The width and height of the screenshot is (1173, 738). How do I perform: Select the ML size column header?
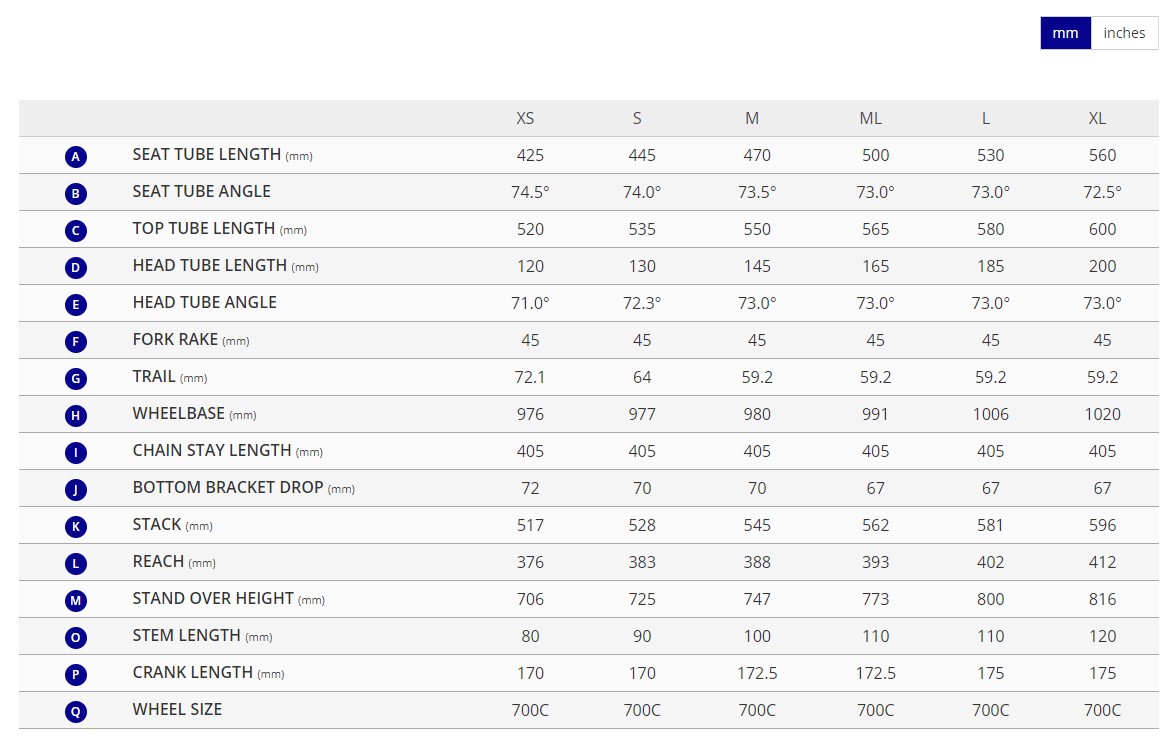point(870,118)
